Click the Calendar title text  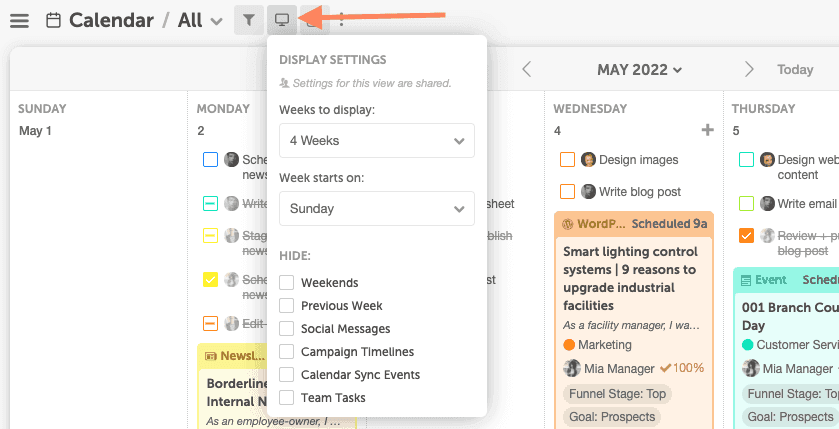pos(111,21)
